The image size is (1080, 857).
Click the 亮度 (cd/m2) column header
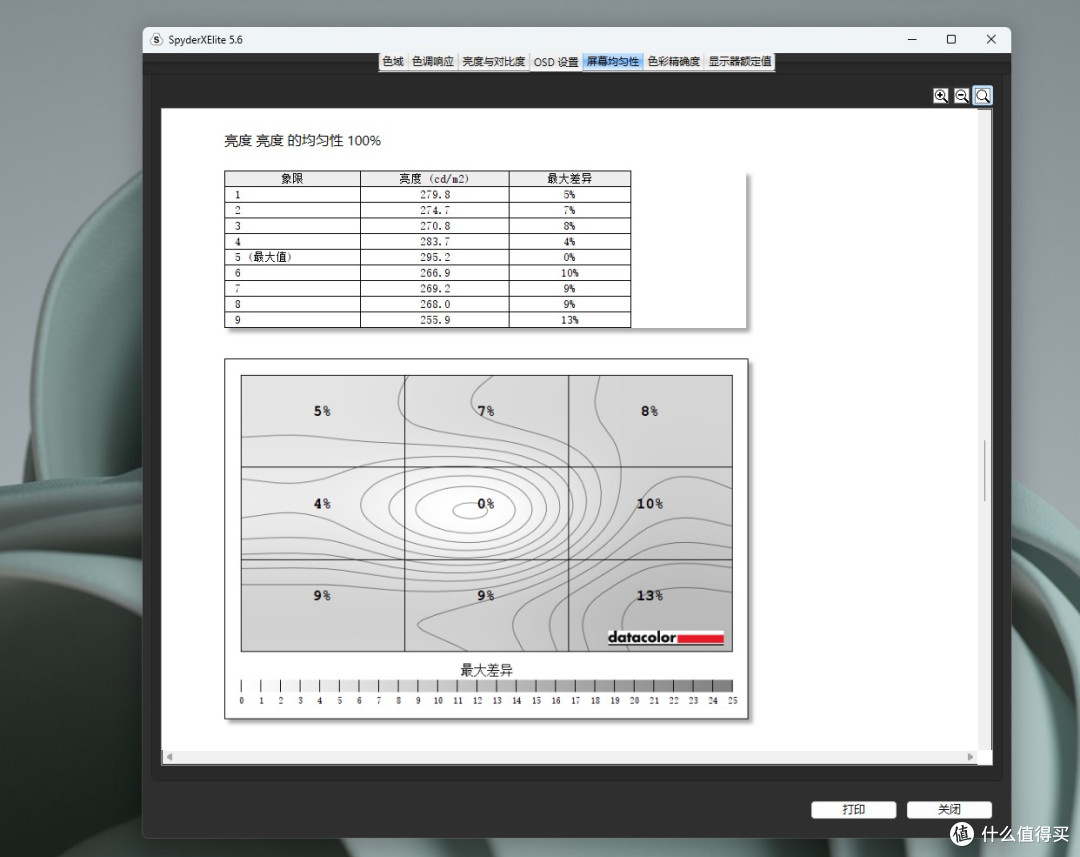click(435, 178)
